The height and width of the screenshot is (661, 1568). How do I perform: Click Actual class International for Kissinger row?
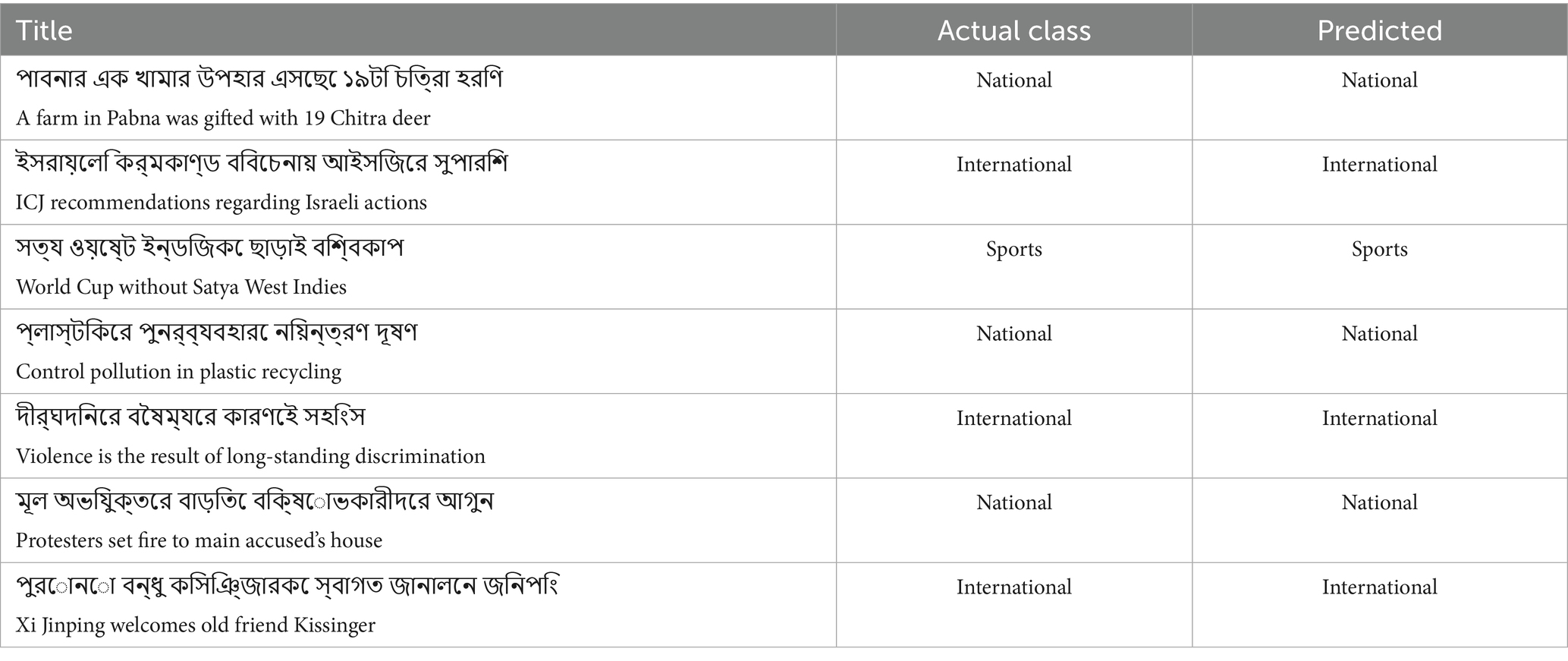click(1013, 587)
